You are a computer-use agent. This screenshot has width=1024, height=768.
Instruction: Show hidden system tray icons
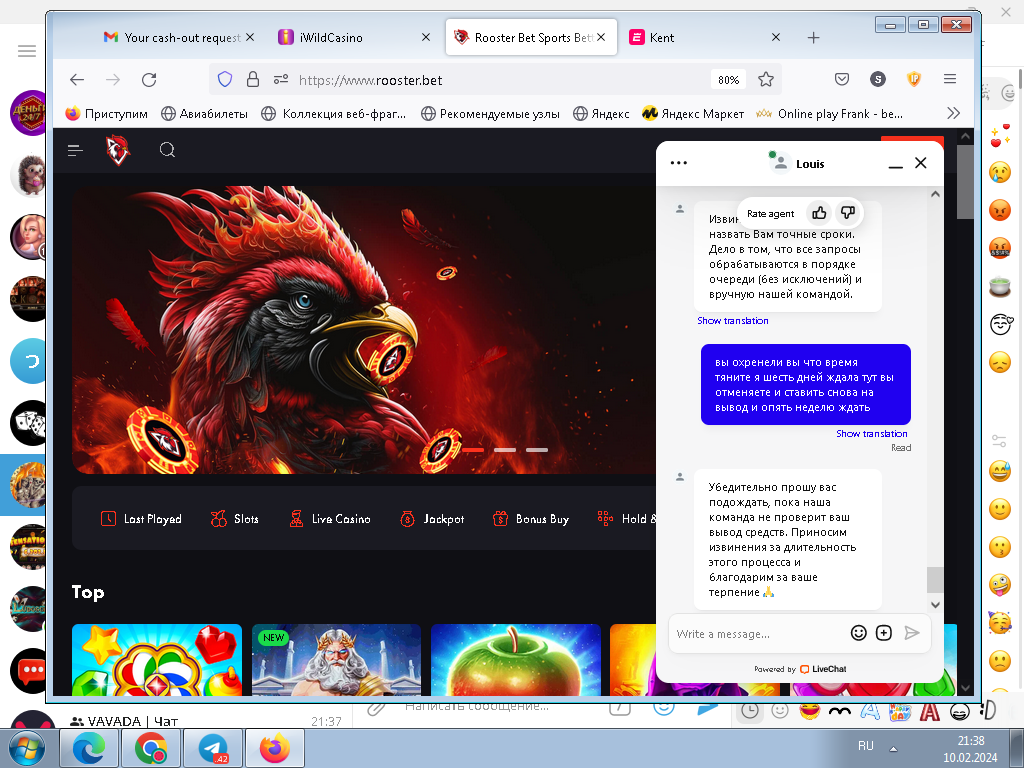tap(893, 748)
